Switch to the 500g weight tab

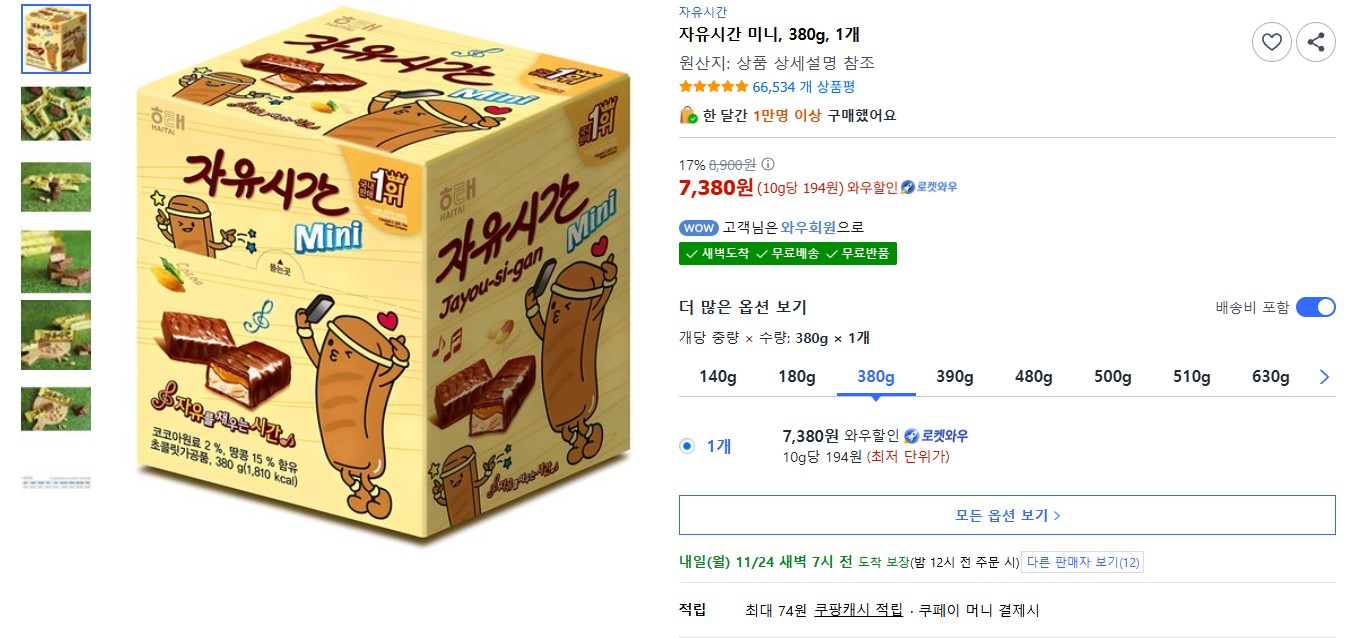1112,377
